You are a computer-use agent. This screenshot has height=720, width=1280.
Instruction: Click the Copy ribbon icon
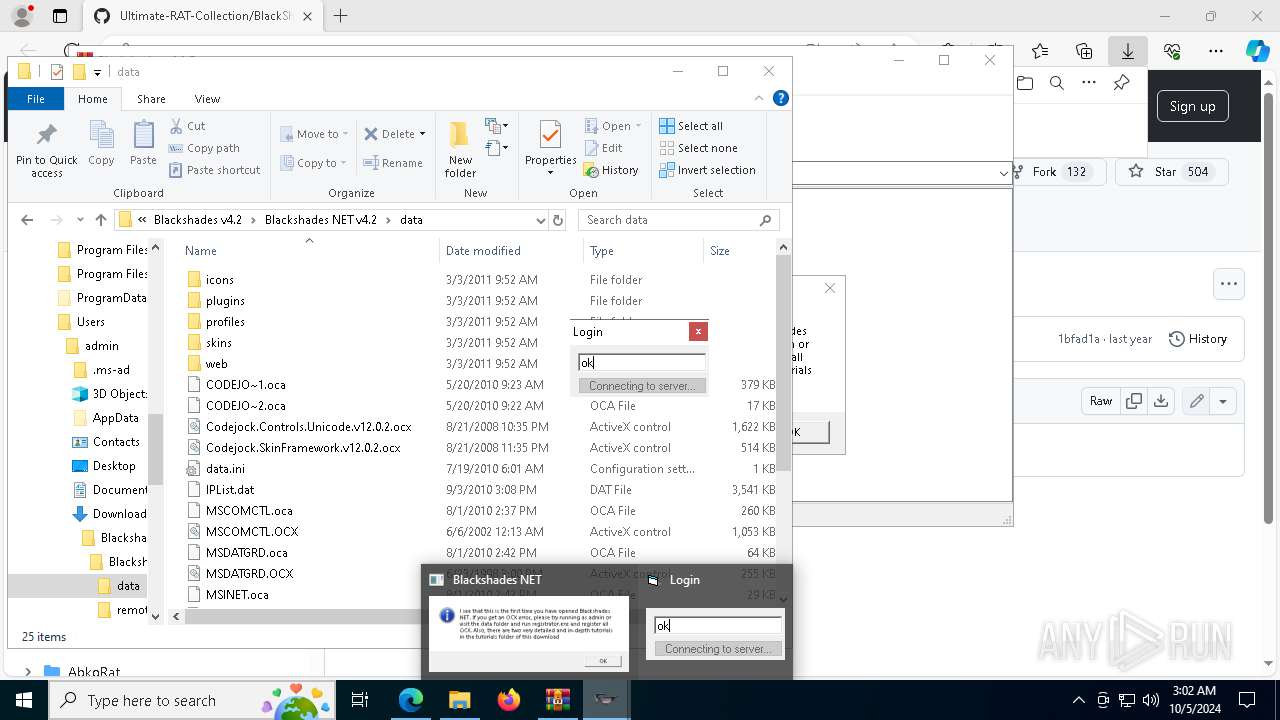point(101,144)
